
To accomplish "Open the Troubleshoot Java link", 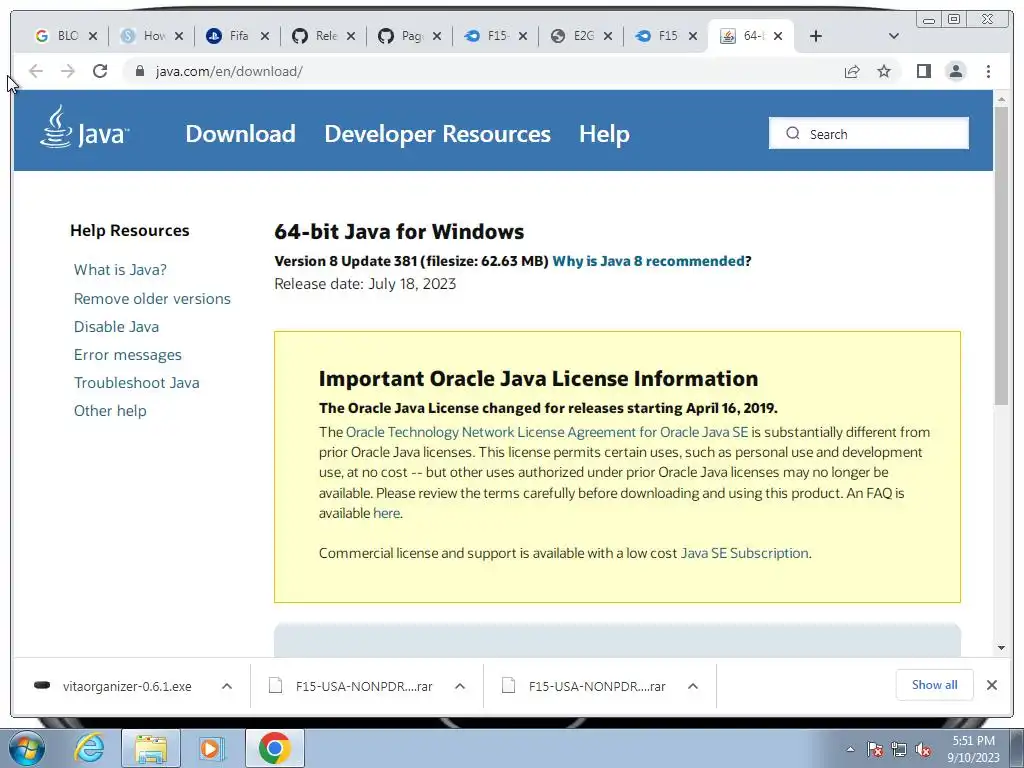I will coord(136,383).
